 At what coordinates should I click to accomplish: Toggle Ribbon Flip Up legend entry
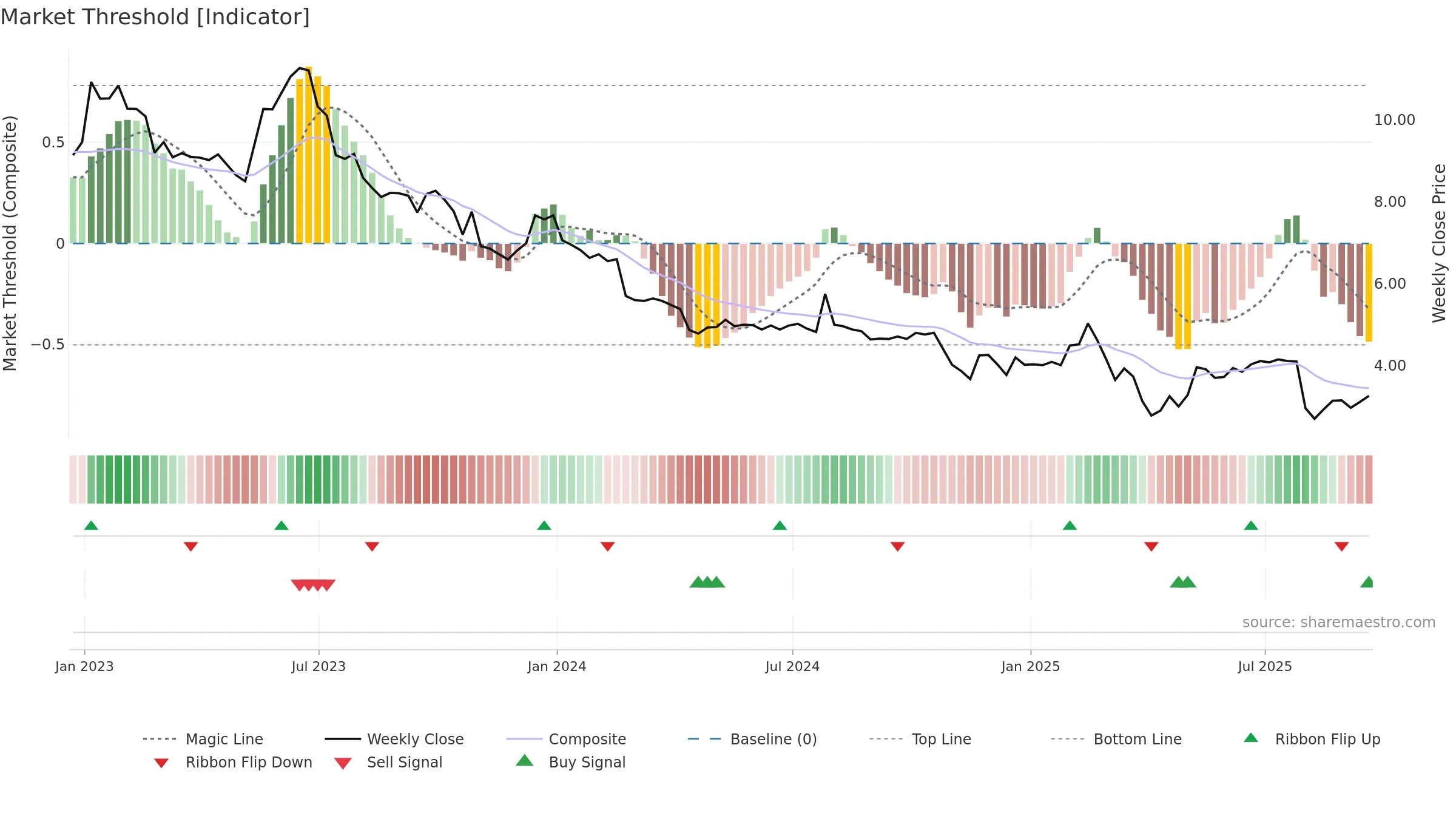coord(1312,739)
